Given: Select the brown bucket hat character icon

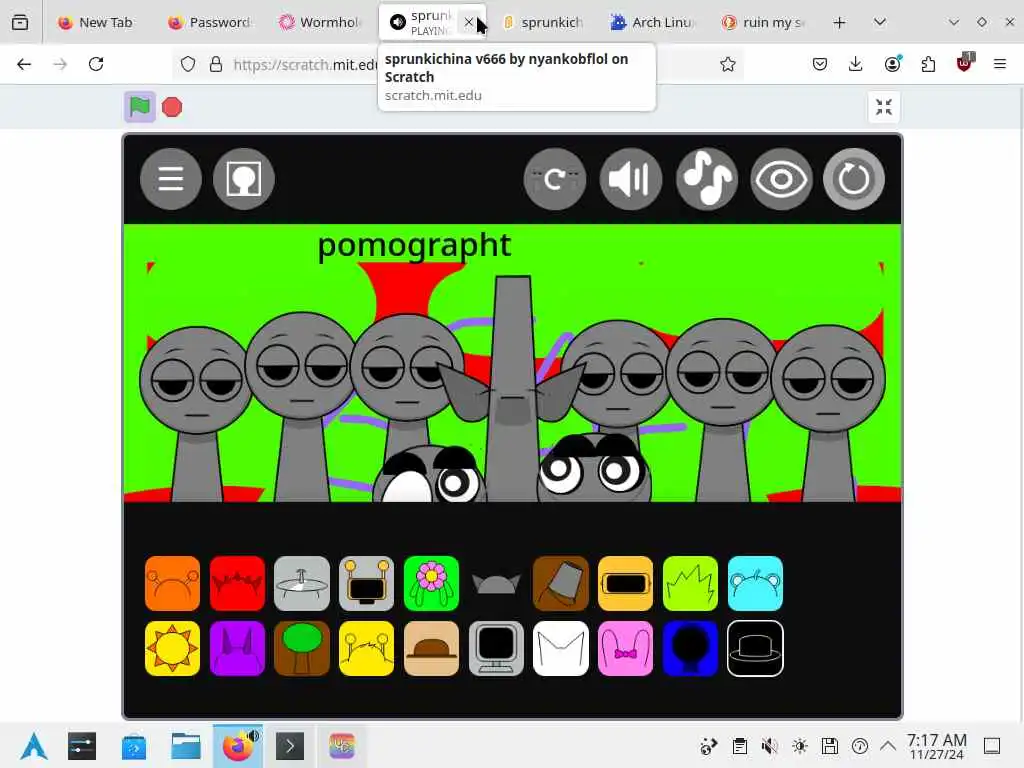Looking at the screenshot, I should pyautogui.click(x=560, y=583).
